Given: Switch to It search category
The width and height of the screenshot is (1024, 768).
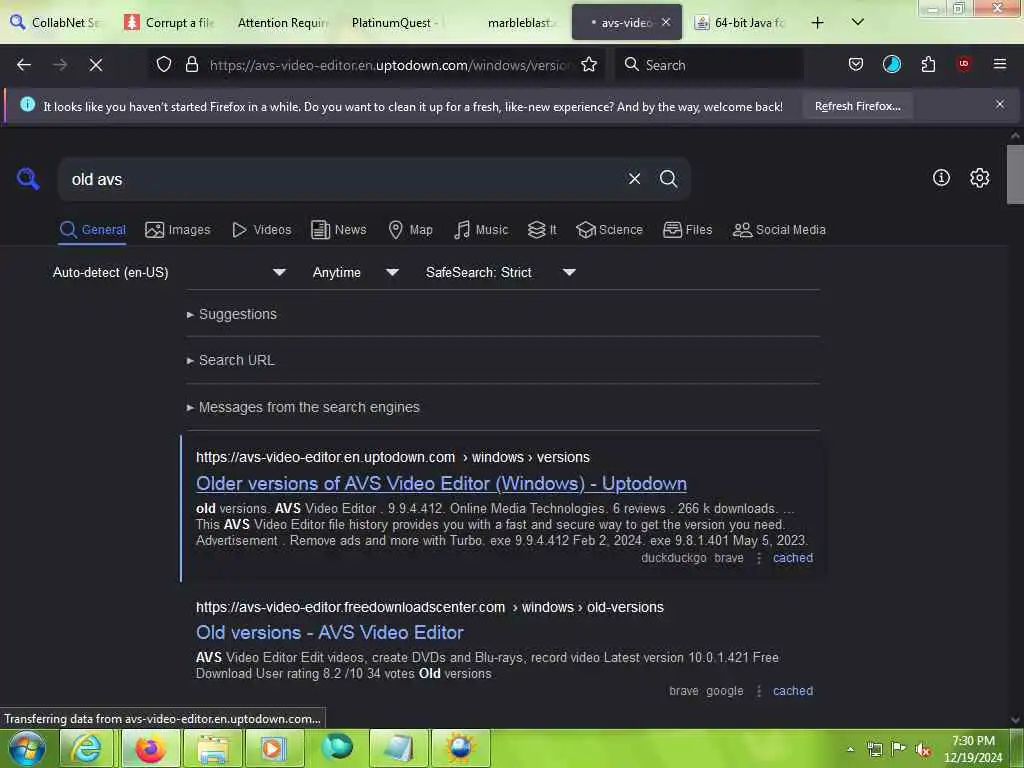Looking at the screenshot, I should pos(541,230).
